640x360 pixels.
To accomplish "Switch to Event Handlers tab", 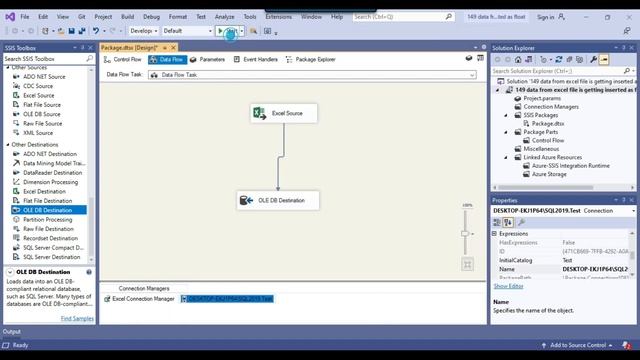I will 256,60.
